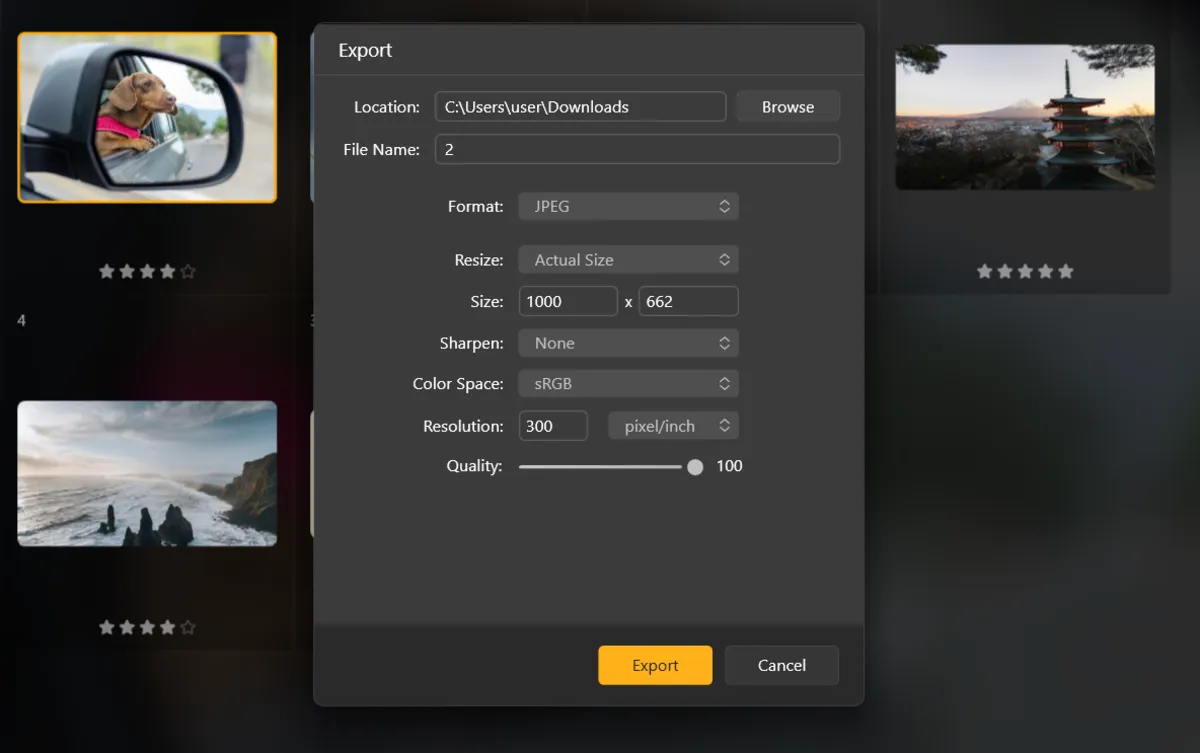Viewport: 1200px width, 753px height.
Task: Click the Resolution field showing 300
Action: [553, 425]
